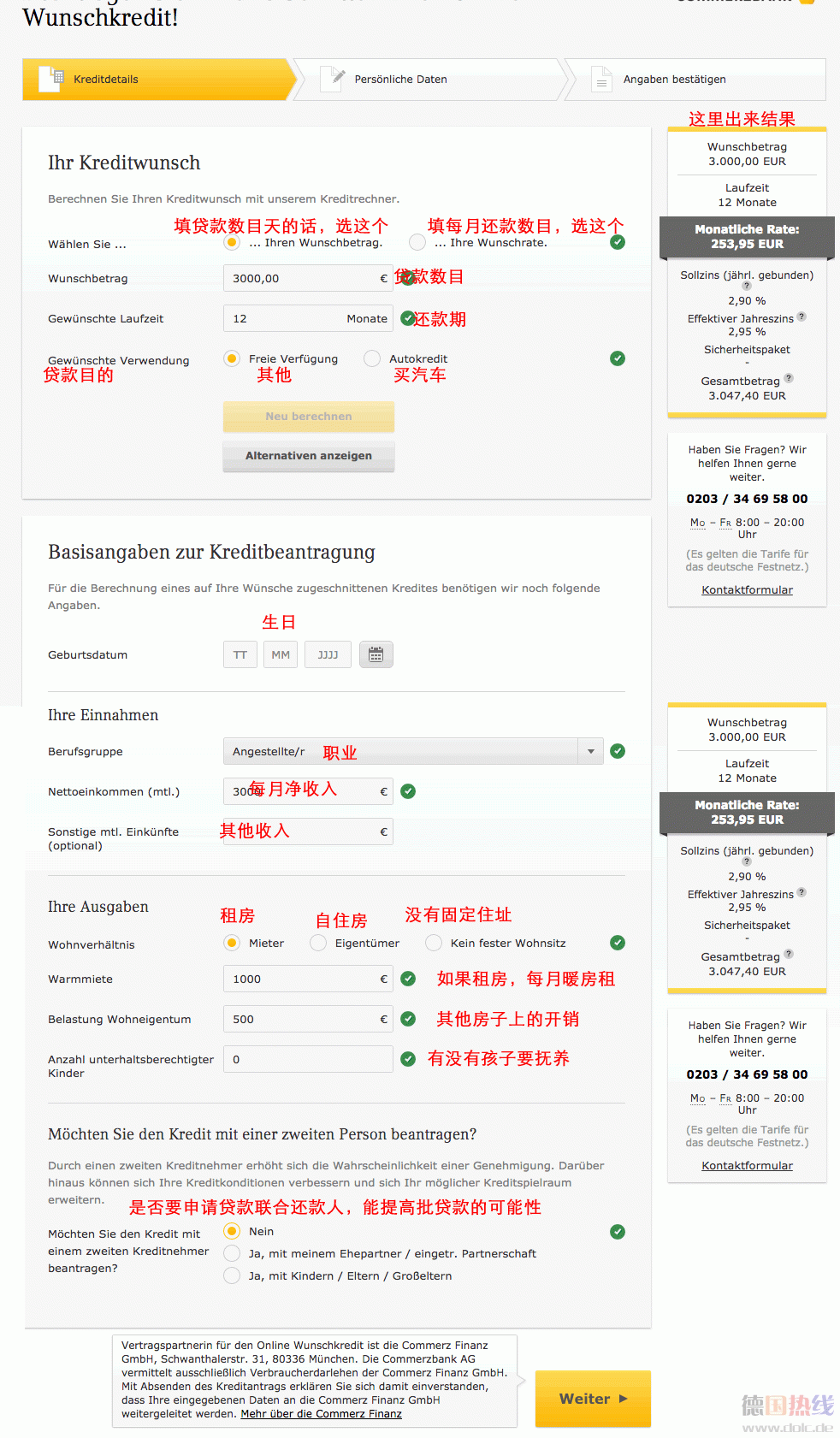840x1438 pixels.
Task: Click help icon beside upper Gesamtbetrag
Action: tap(789, 378)
